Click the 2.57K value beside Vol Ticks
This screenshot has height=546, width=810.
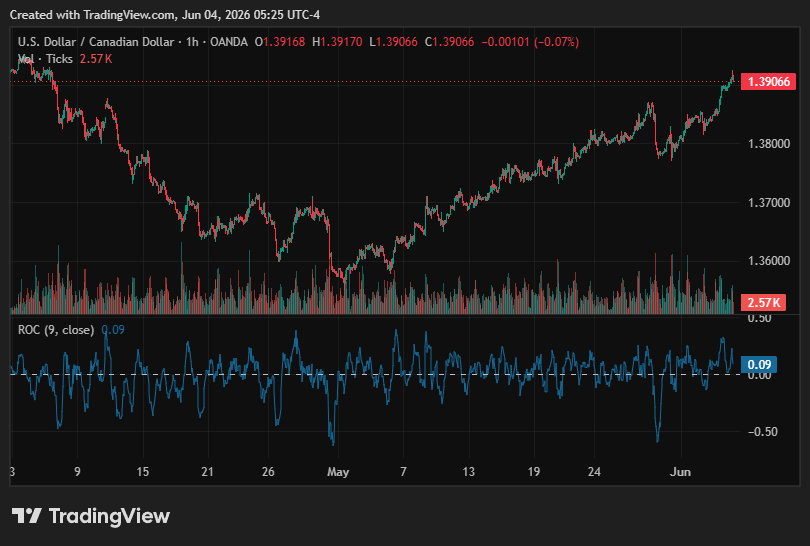coord(96,59)
